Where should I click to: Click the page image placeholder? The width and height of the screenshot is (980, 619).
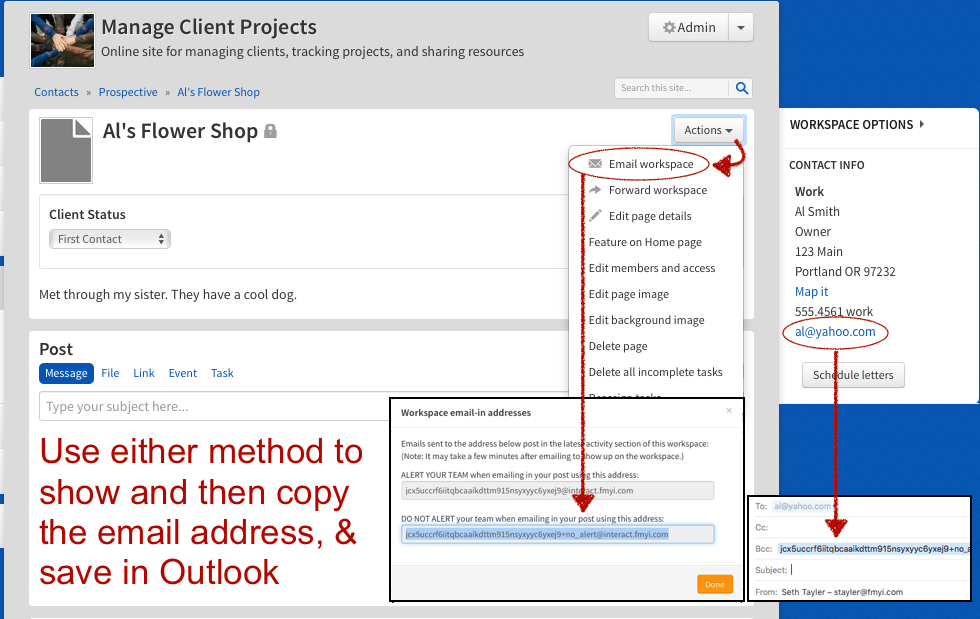point(66,150)
